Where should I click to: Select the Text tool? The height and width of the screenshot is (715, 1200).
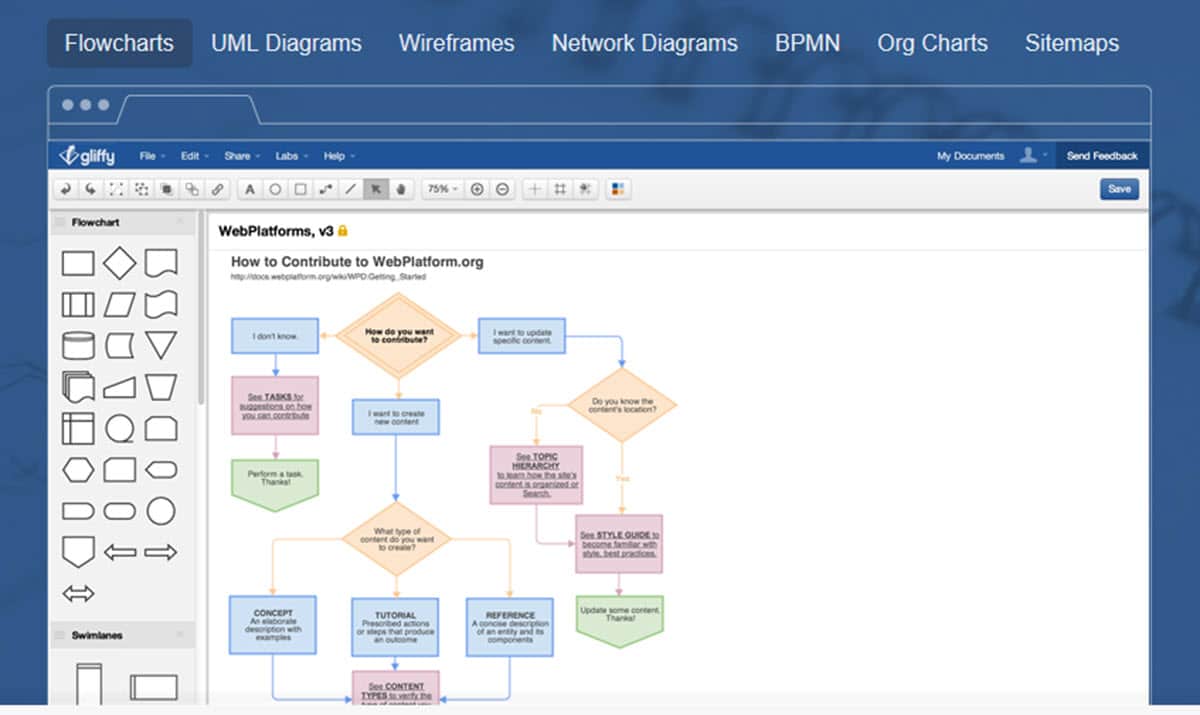point(248,189)
